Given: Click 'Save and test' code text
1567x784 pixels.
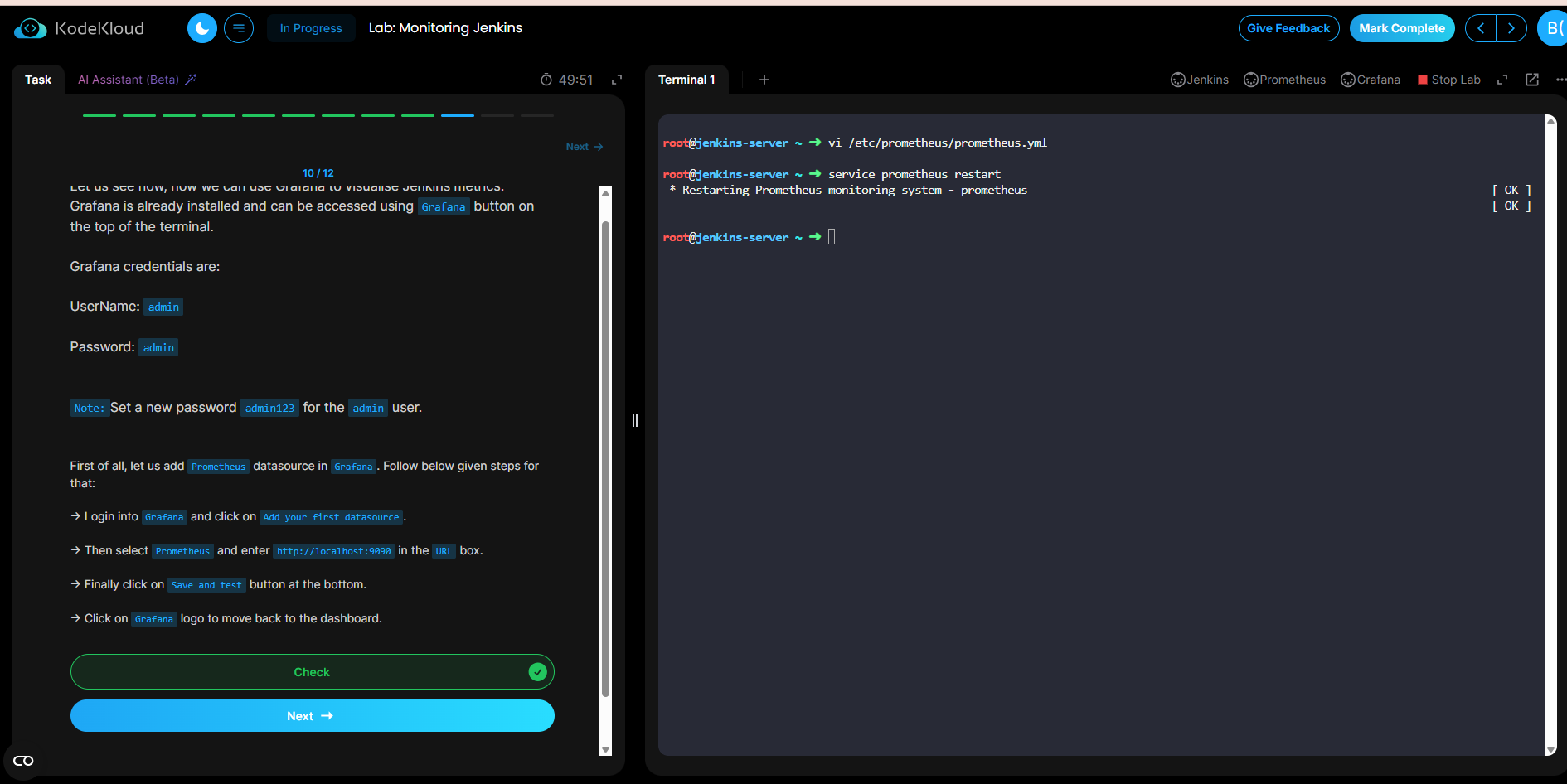Looking at the screenshot, I should 206,585.
